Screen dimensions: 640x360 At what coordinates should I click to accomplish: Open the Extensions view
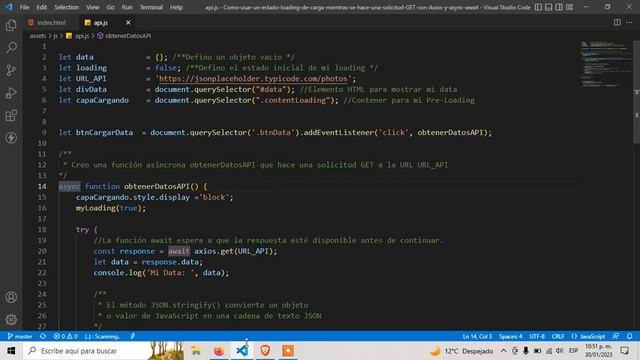tap(11, 116)
